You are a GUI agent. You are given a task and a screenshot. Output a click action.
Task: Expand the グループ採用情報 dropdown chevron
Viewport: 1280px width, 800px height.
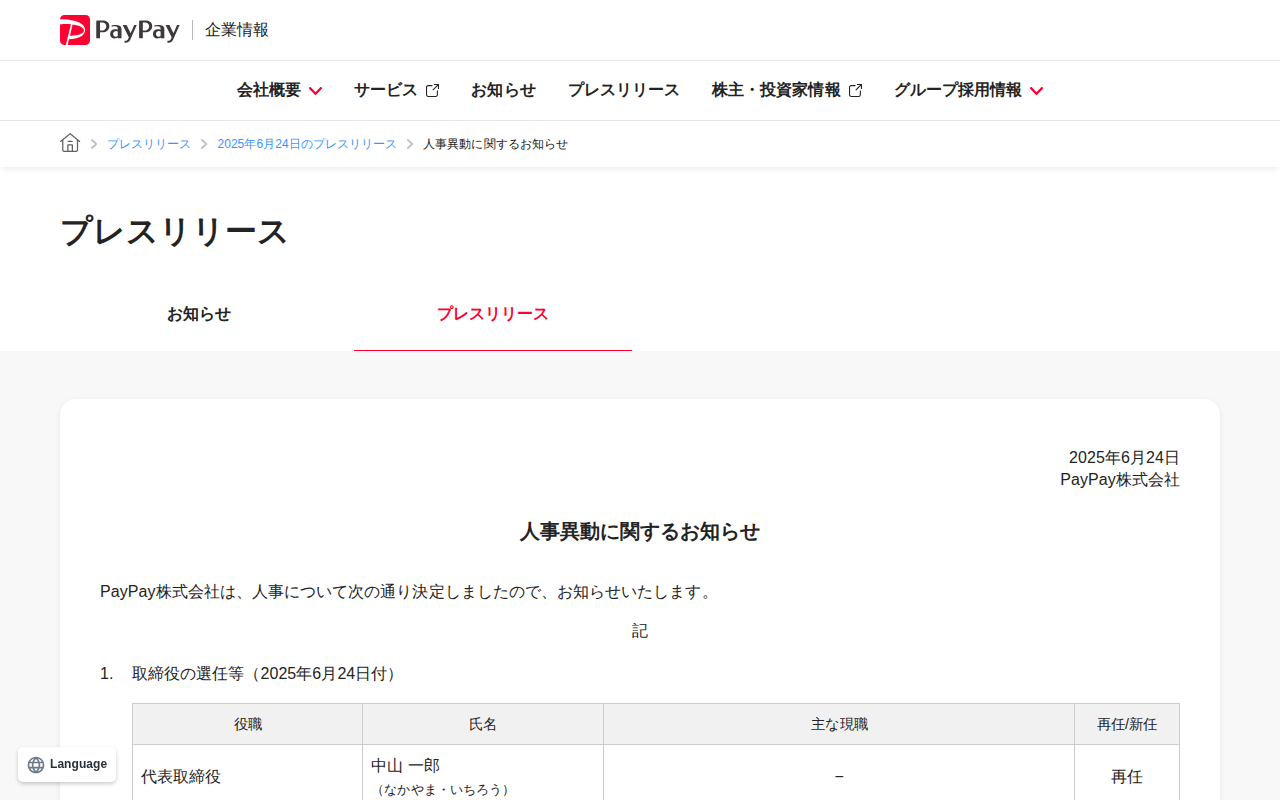[x=1036, y=91]
